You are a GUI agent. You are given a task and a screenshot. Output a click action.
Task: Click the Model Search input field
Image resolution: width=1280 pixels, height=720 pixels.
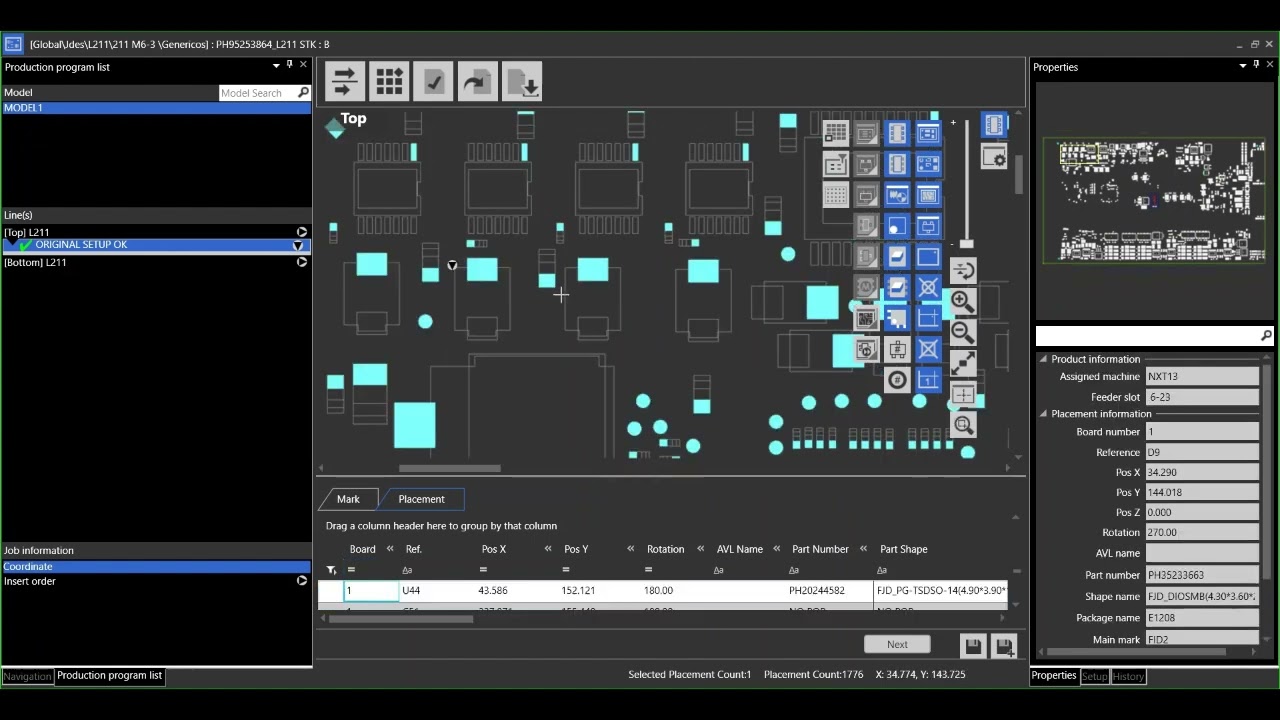coord(258,93)
